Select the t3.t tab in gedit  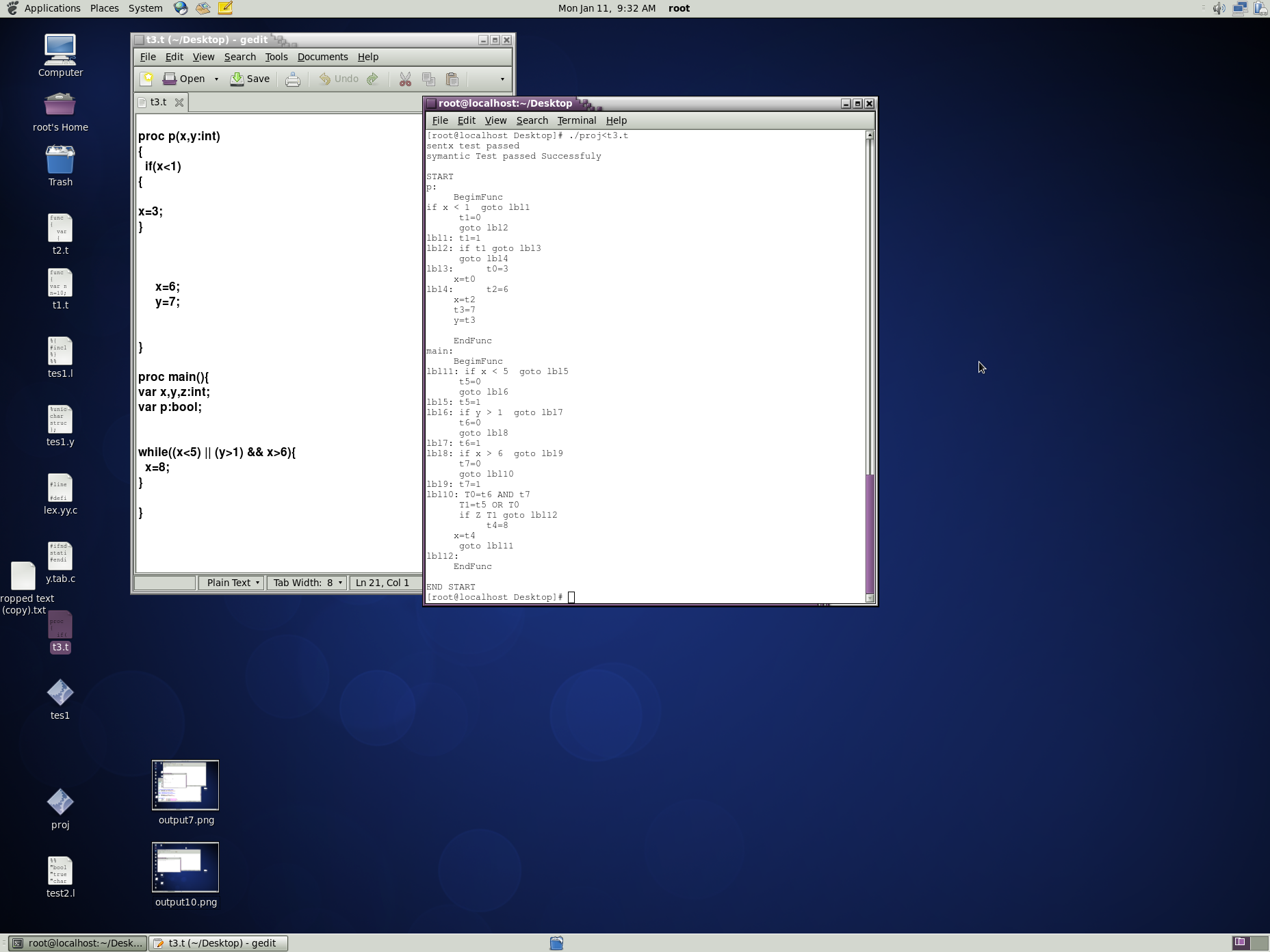click(158, 102)
